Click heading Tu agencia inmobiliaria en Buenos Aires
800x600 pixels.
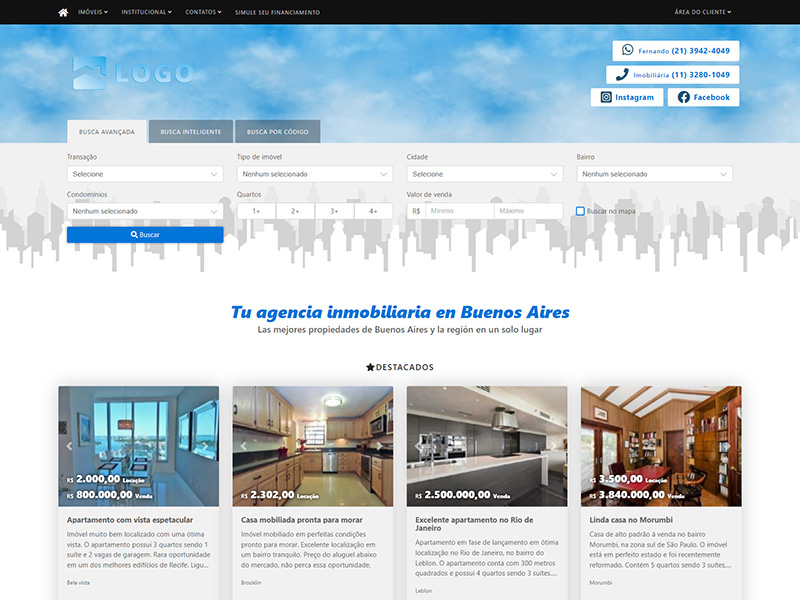tap(400, 312)
